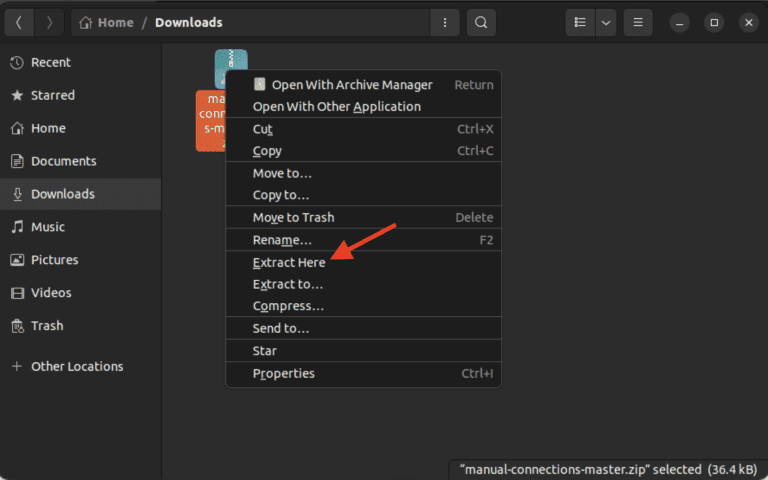
Task: Open the hamburger main menu
Action: (639, 22)
